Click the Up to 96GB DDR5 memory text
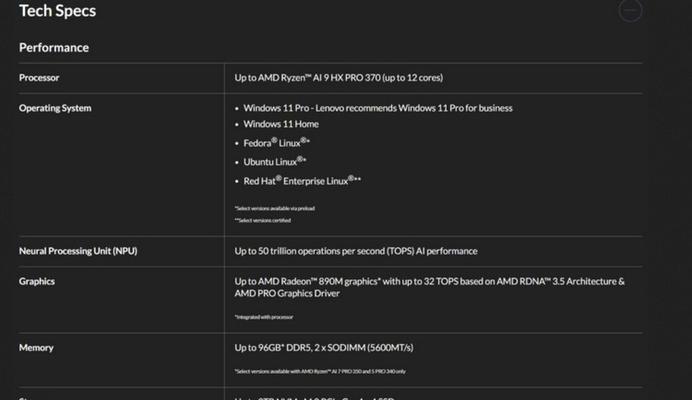Screen dimensions: 692x400 [x=324, y=347]
